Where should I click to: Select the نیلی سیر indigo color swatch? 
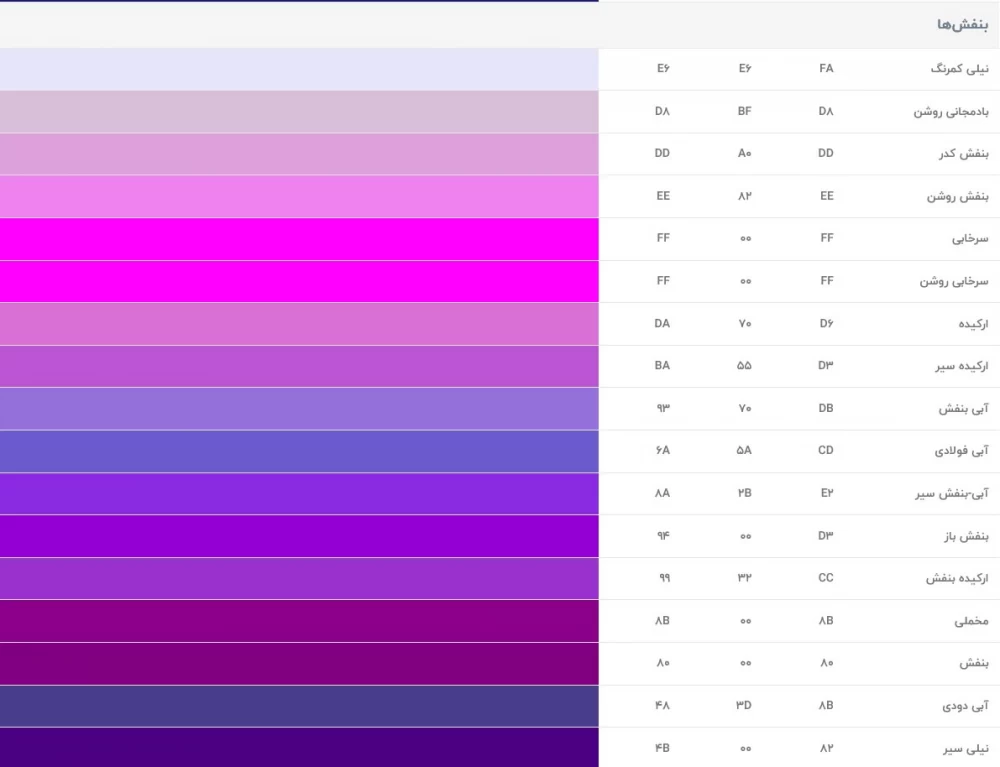pos(299,747)
